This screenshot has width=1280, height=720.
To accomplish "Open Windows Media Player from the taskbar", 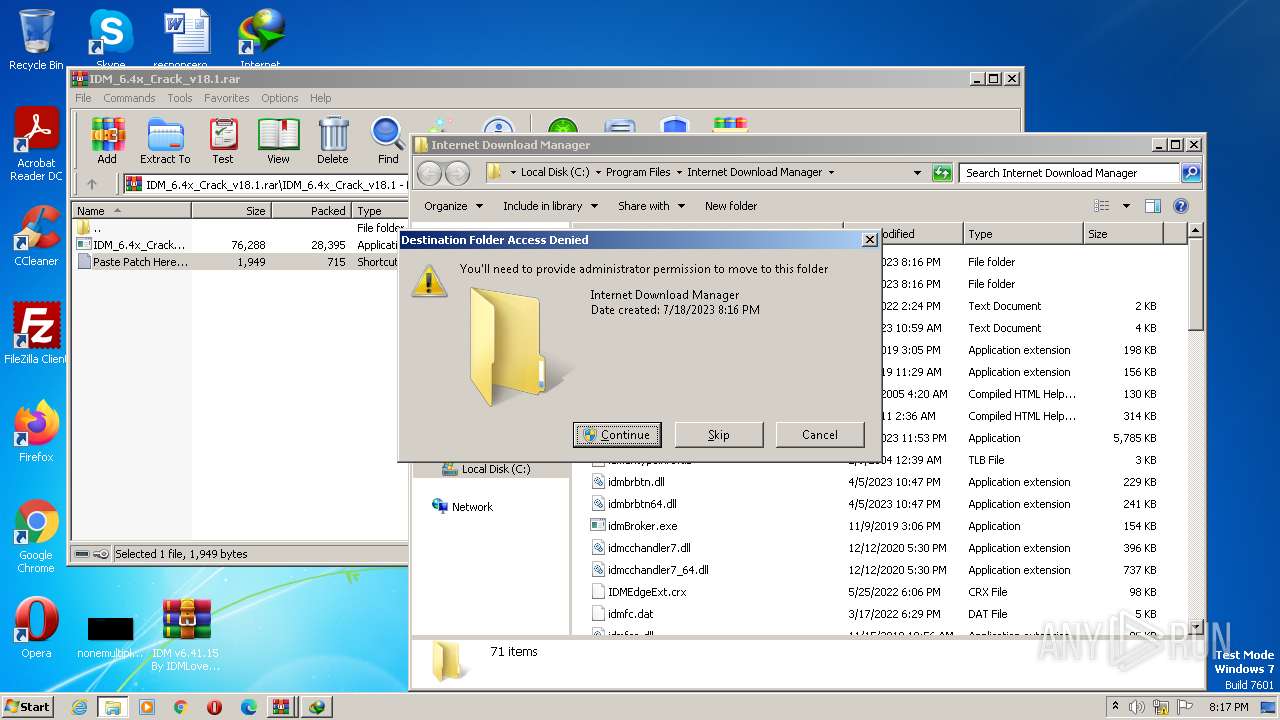I will click(x=147, y=707).
